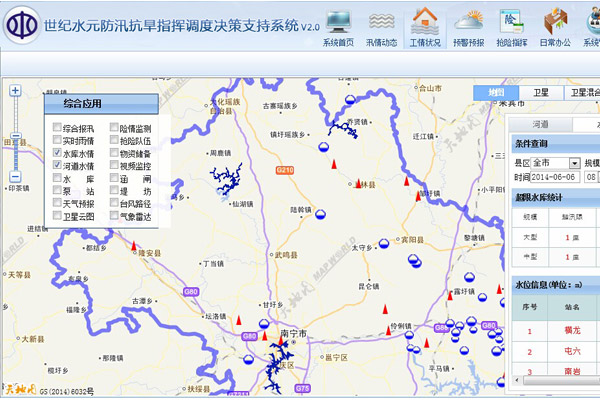Enable the 气象雷达 checkbox
The width and height of the screenshot is (600, 400).
pyautogui.click(x=114, y=215)
